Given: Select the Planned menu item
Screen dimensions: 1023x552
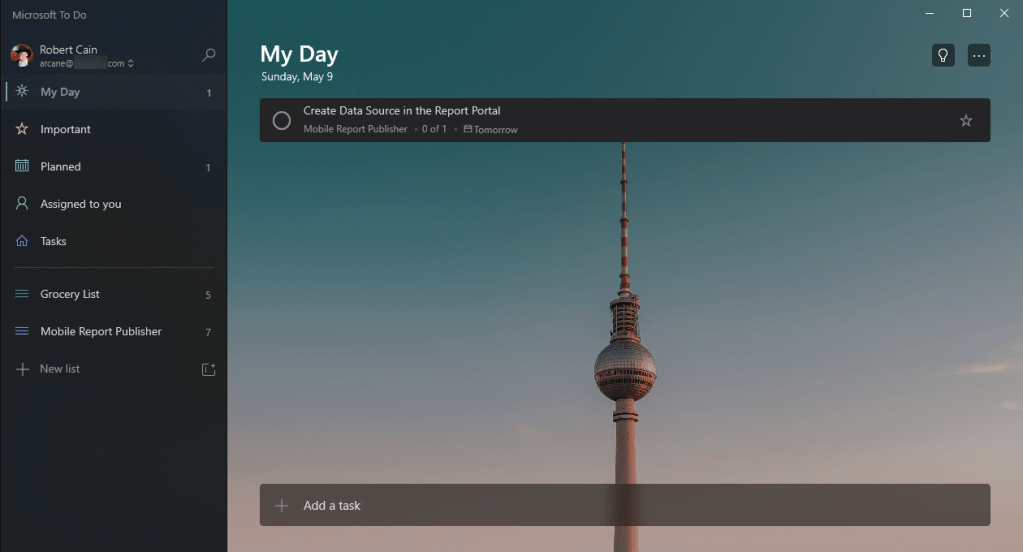Looking at the screenshot, I should point(61,166).
